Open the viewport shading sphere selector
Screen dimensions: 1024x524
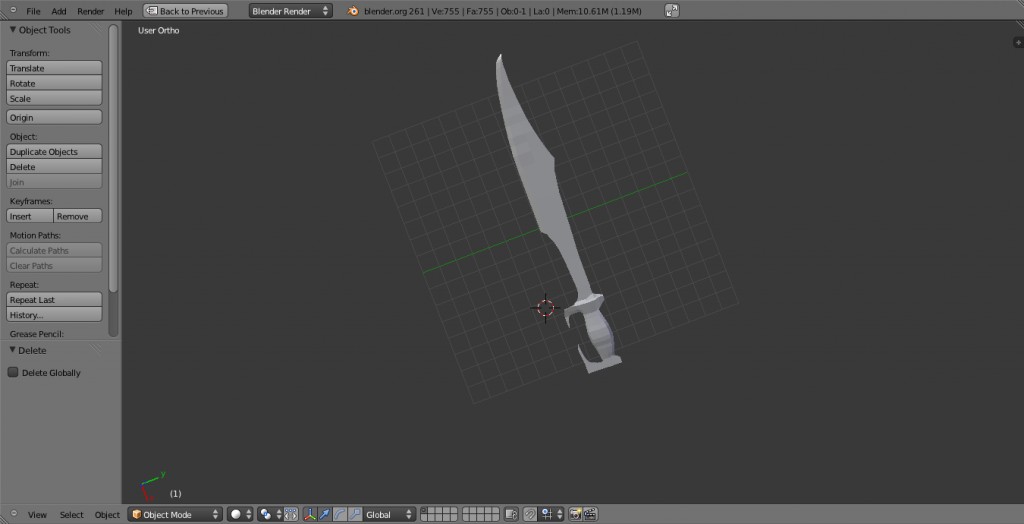point(240,514)
